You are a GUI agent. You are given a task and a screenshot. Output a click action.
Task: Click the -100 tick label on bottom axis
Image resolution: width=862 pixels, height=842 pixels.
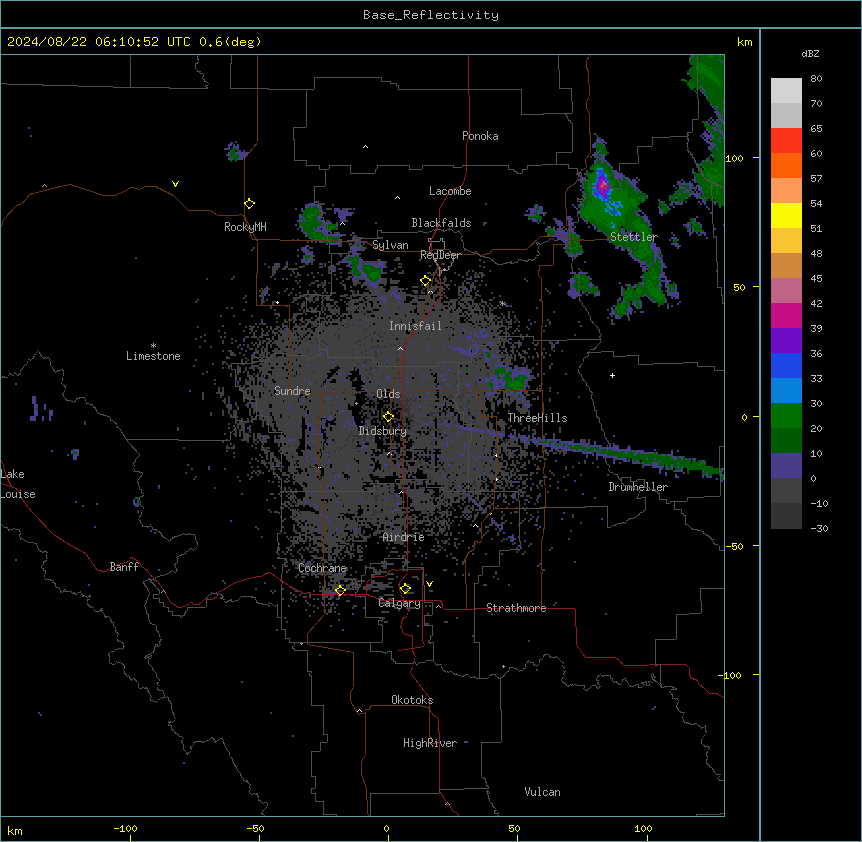click(125, 828)
